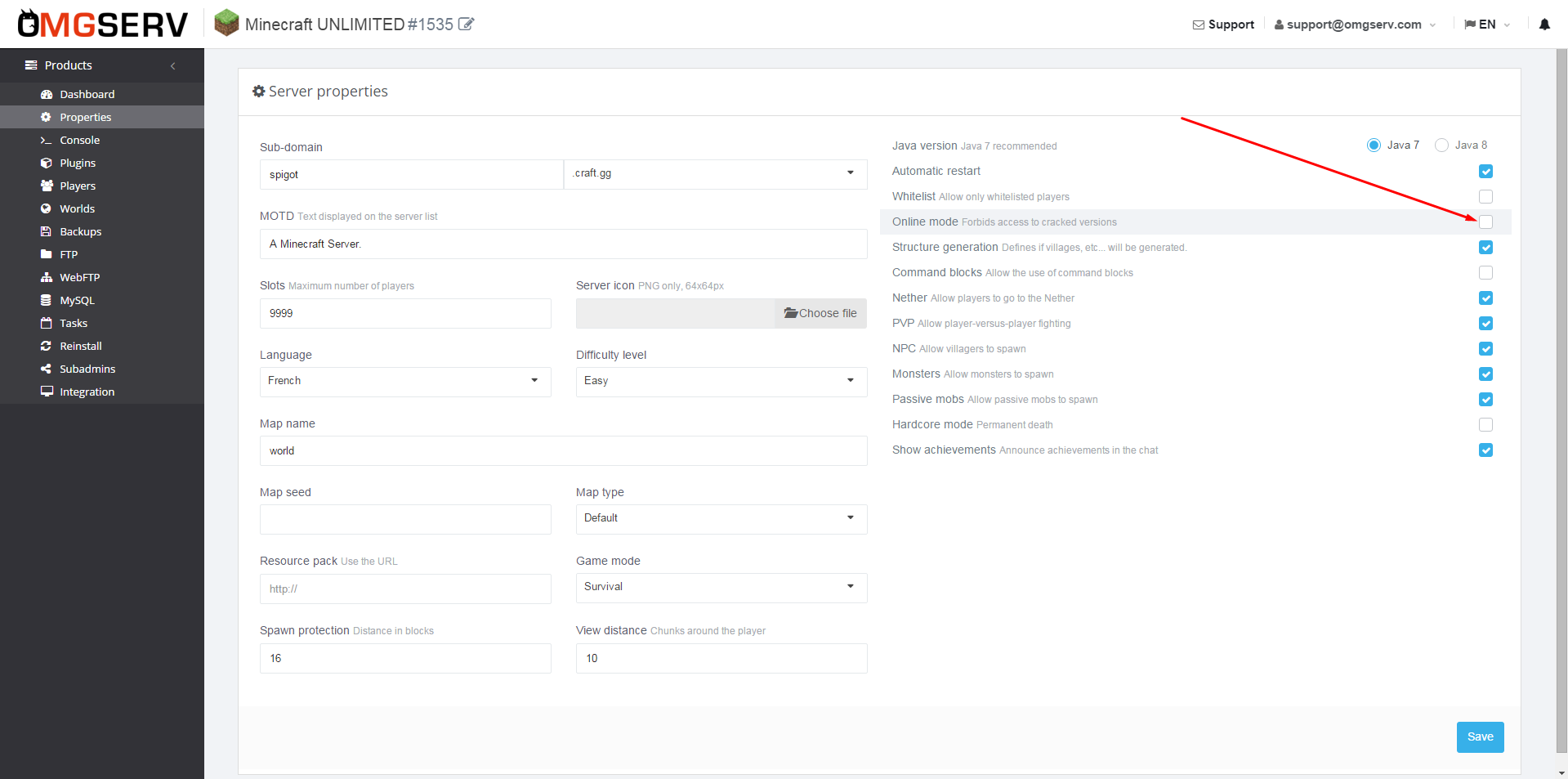Select the Java 7 radio button
Image resolution: width=1568 pixels, height=779 pixels.
pyautogui.click(x=1374, y=145)
